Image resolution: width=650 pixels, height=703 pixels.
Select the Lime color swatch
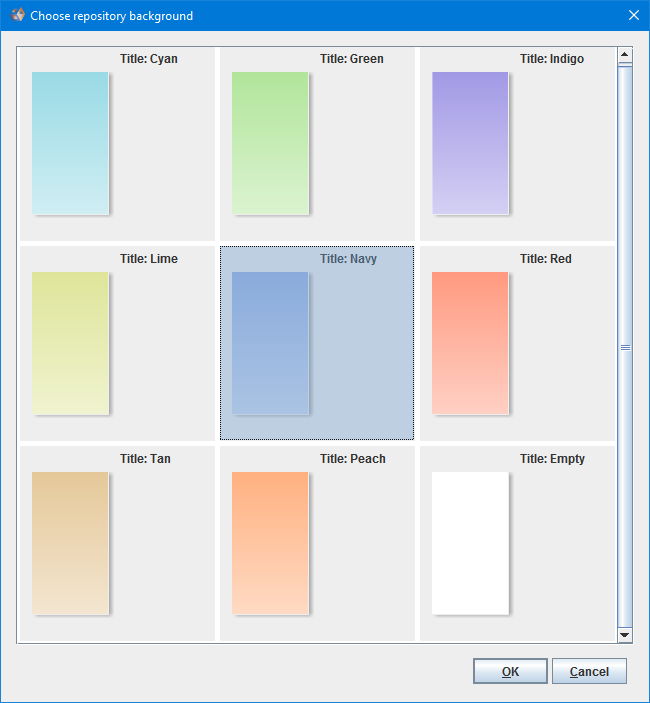(x=70, y=343)
